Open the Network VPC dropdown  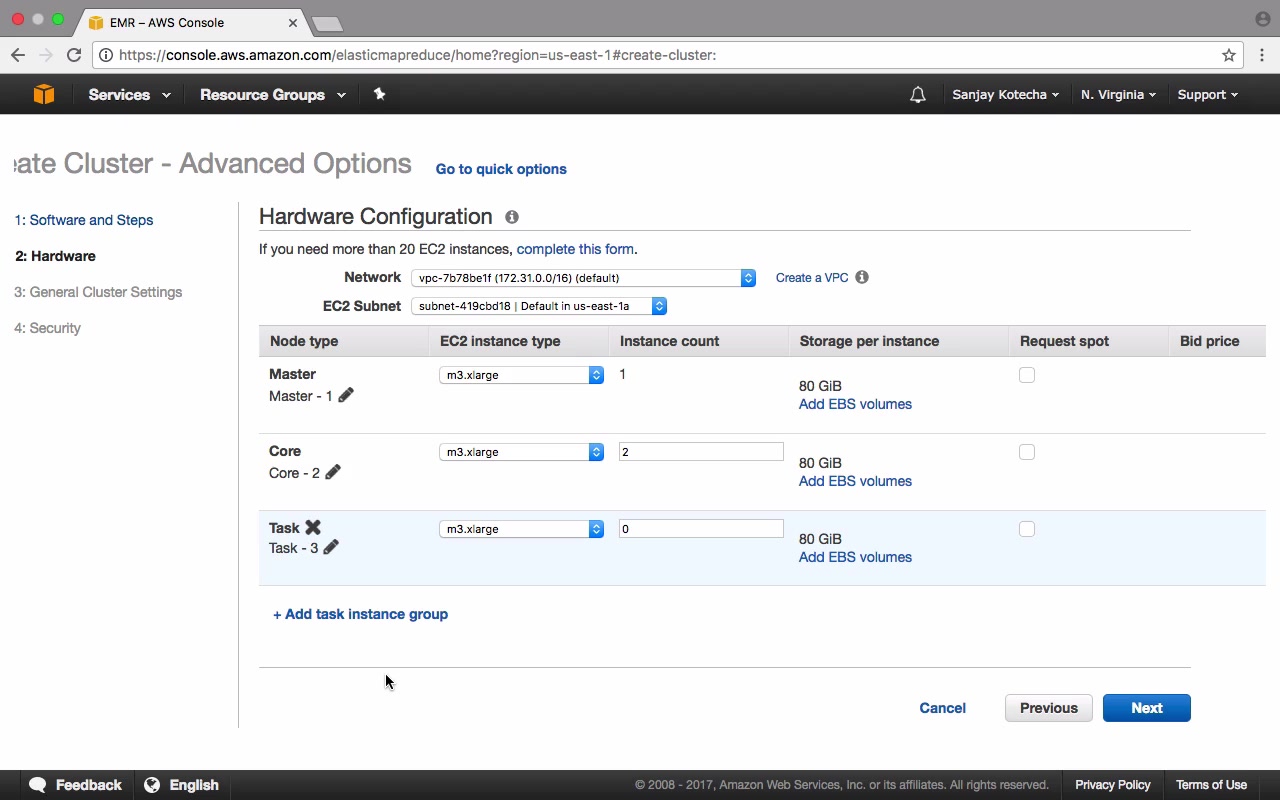pos(583,278)
